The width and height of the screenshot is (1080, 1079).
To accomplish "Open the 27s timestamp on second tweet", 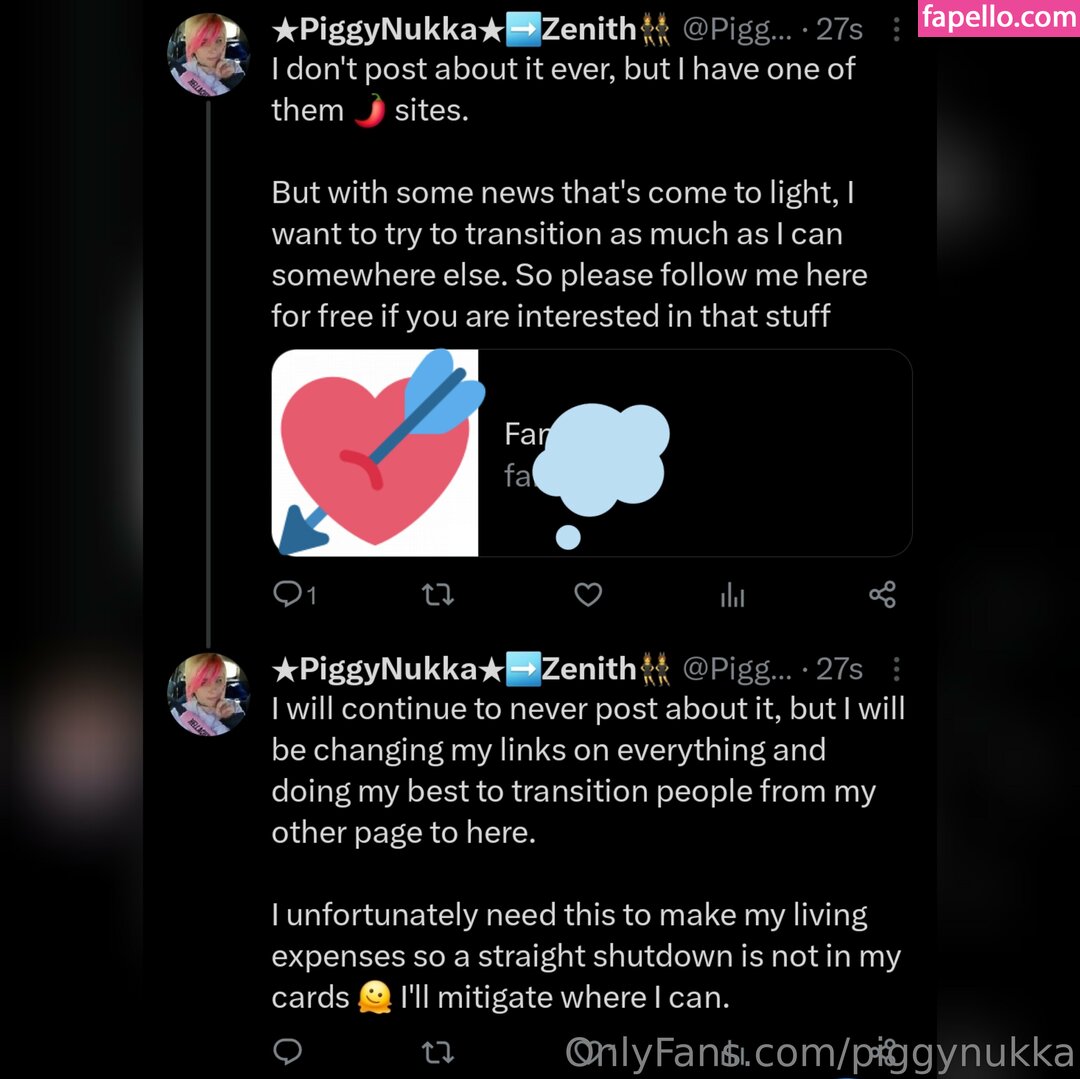I will tap(839, 669).
